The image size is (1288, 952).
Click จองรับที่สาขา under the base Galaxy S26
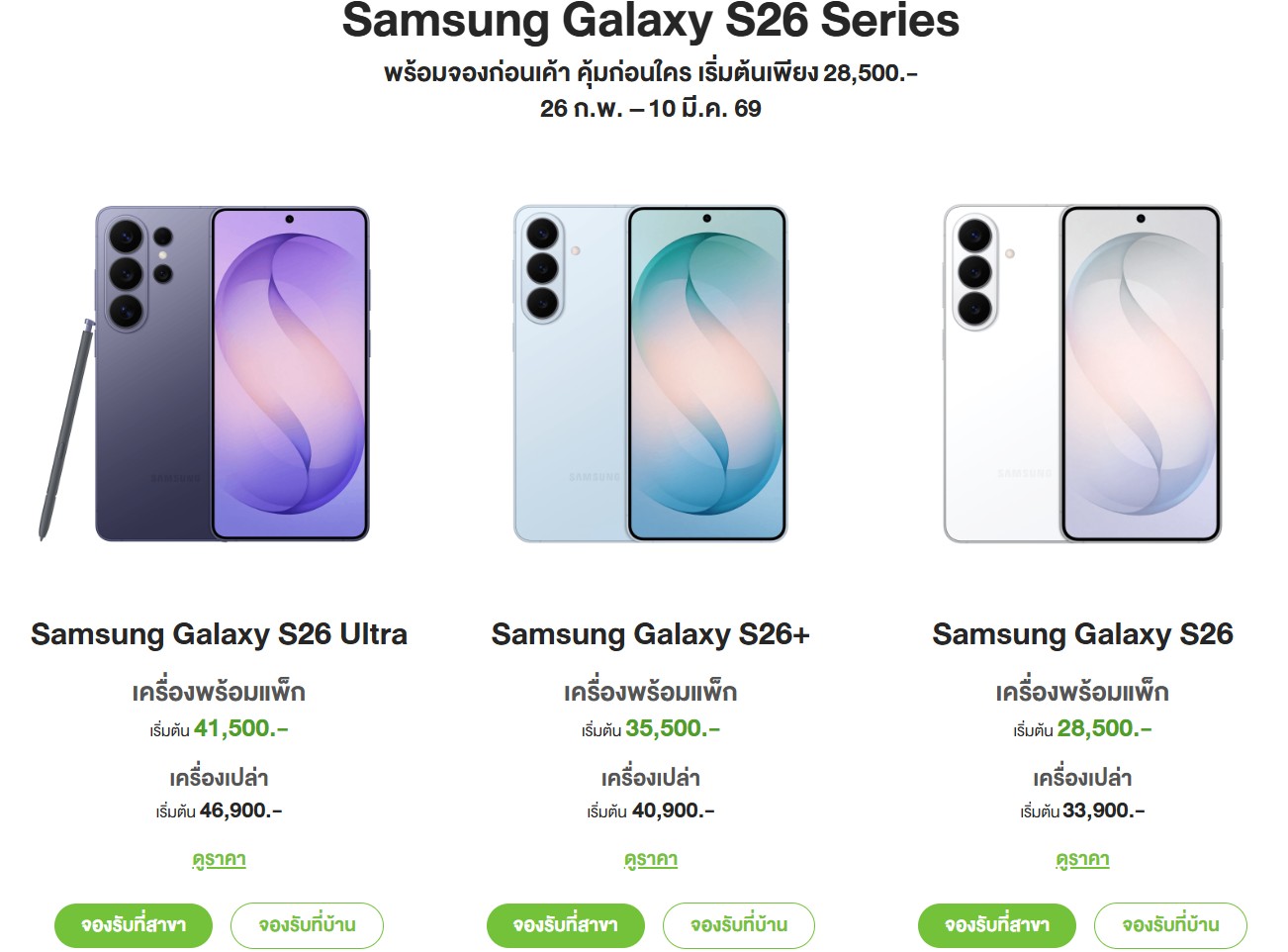(996, 925)
